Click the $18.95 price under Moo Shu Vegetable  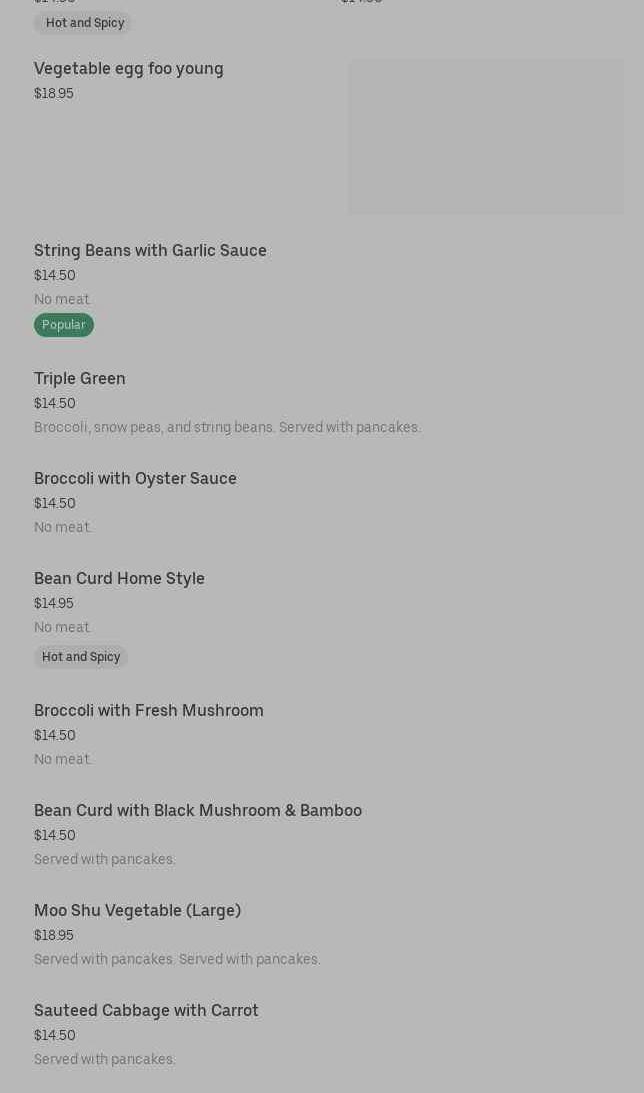click(x=54, y=935)
